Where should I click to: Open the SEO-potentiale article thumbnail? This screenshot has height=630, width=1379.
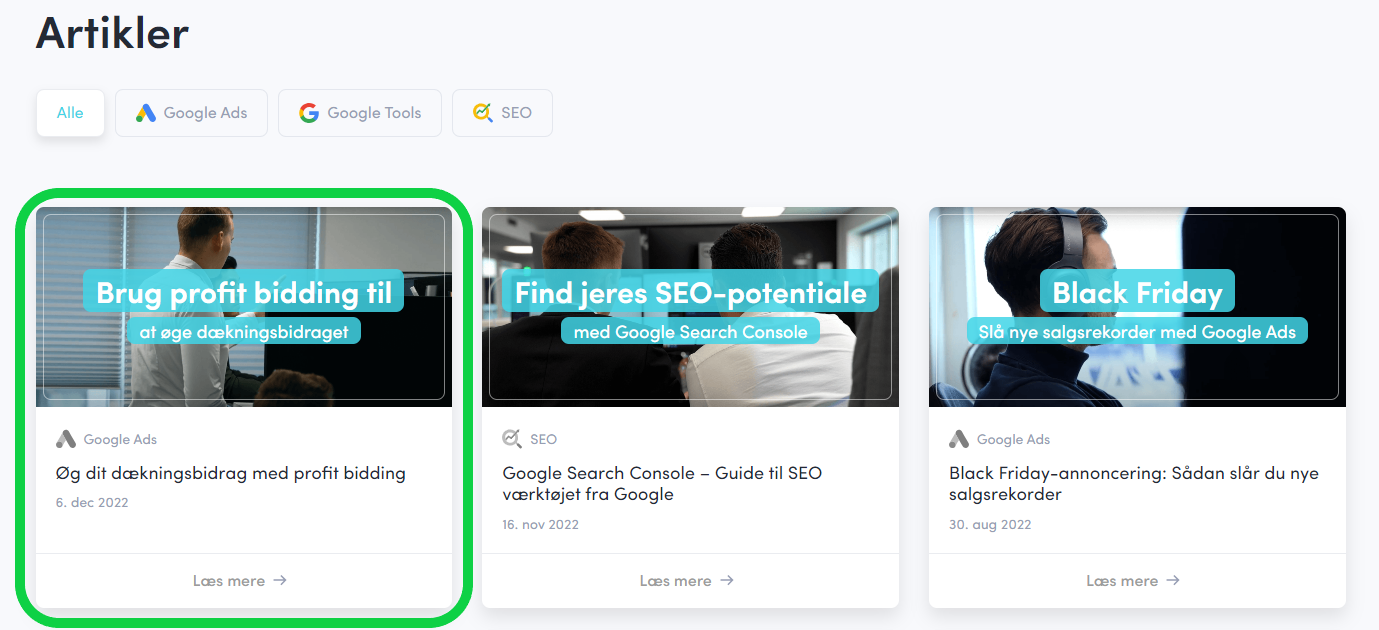coord(690,307)
